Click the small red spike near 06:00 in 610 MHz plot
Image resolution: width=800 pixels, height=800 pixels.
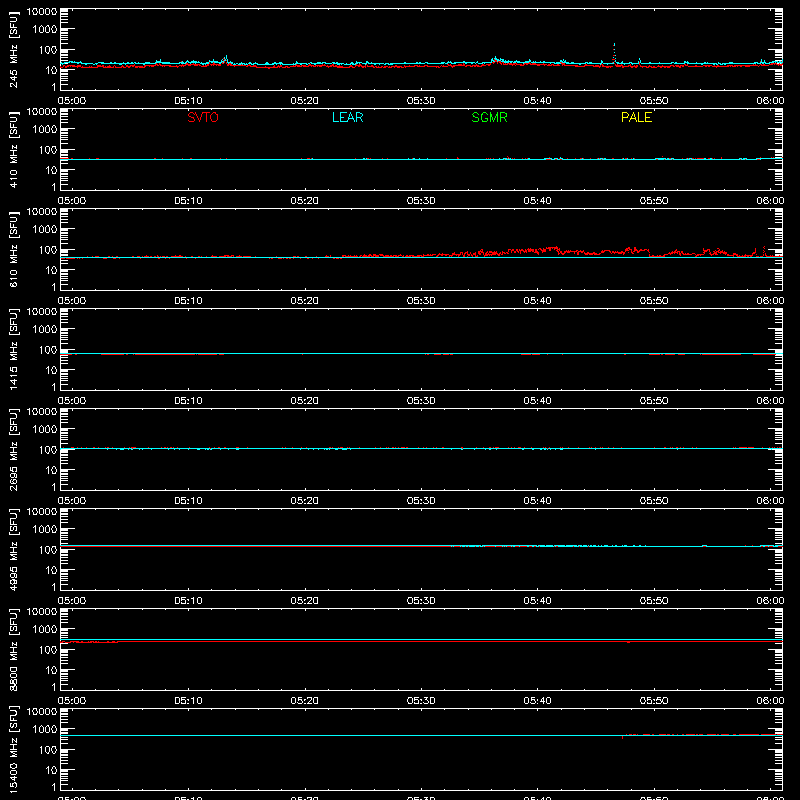(x=764, y=251)
